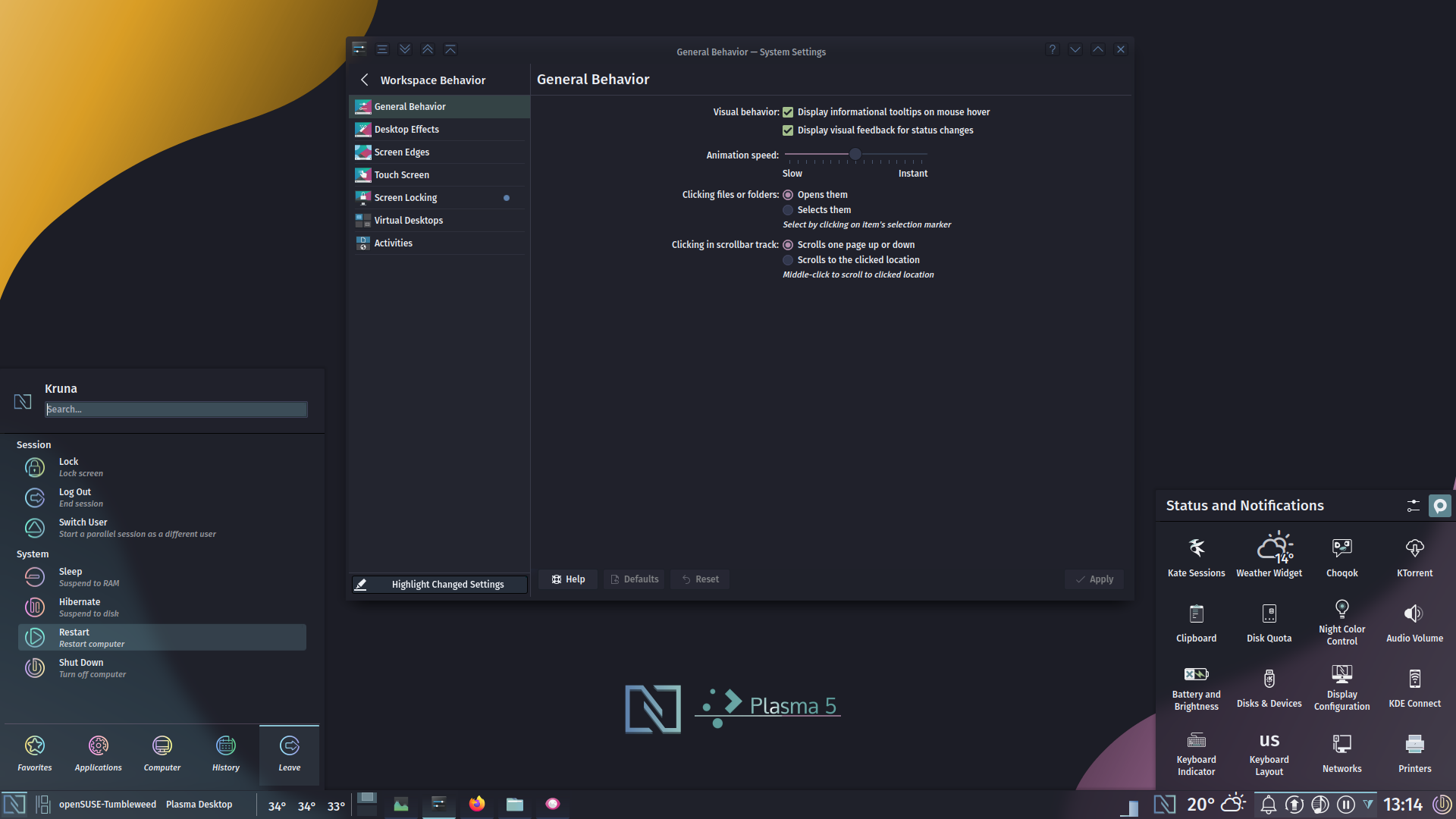
Task: Switch to the Computer launcher tab
Action: tap(162, 755)
